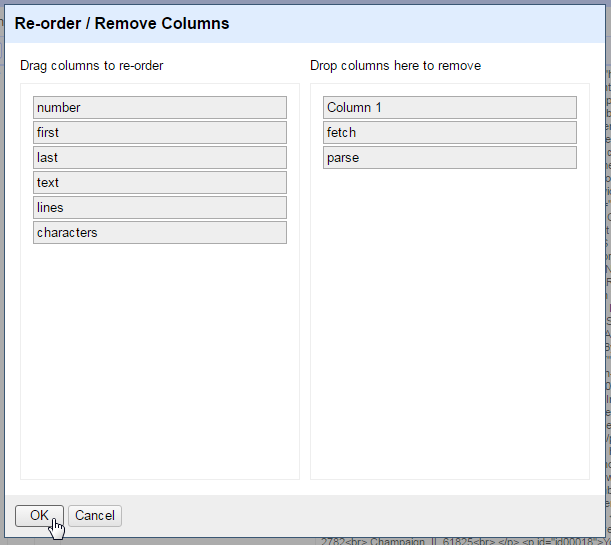Click the OK button
The height and width of the screenshot is (545, 611).
pos(39,516)
